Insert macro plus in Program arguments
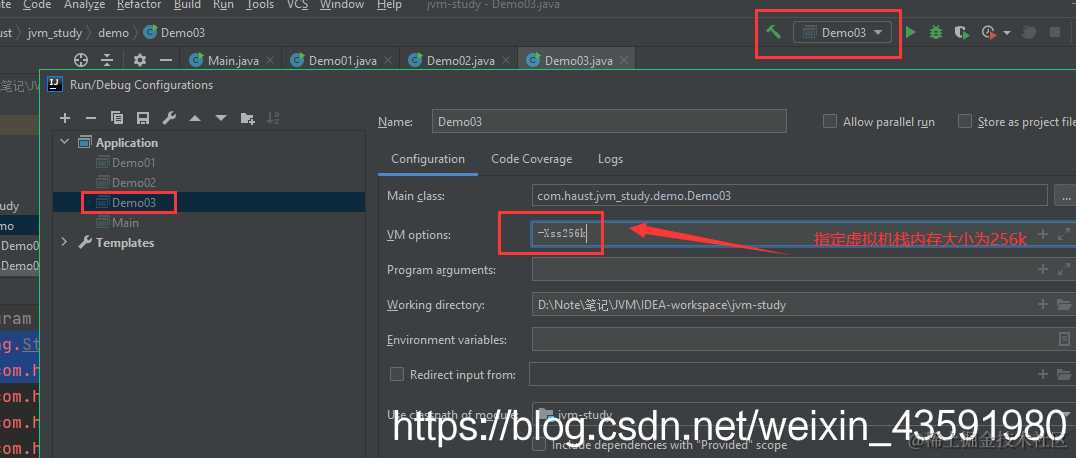The height and width of the screenshot is (458, 1076). (1042, 268)
